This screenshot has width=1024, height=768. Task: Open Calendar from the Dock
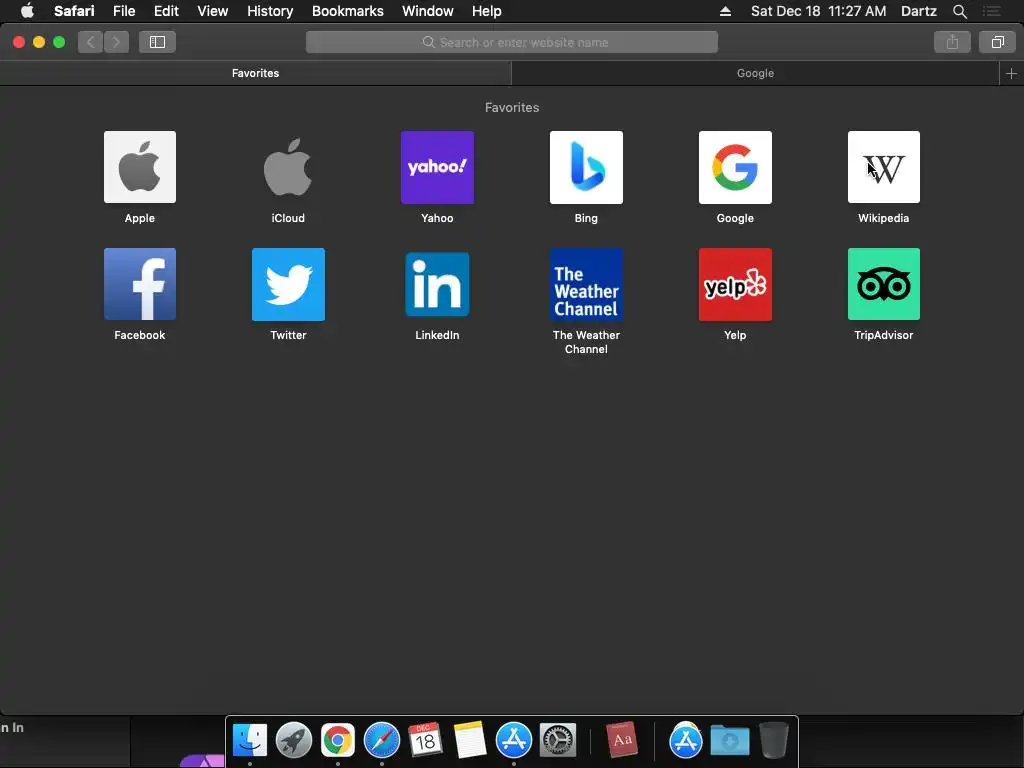pos(426,740)
